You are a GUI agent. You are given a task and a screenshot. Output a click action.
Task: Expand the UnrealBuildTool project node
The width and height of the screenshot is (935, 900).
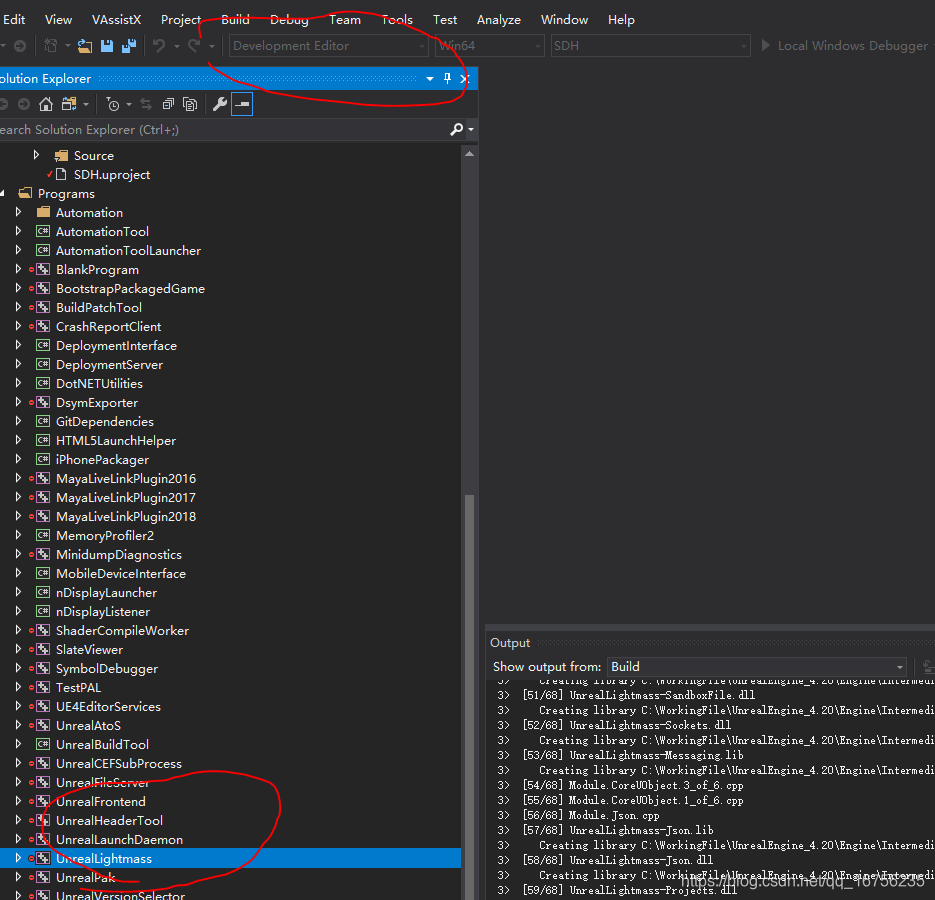tap(18, 744)
